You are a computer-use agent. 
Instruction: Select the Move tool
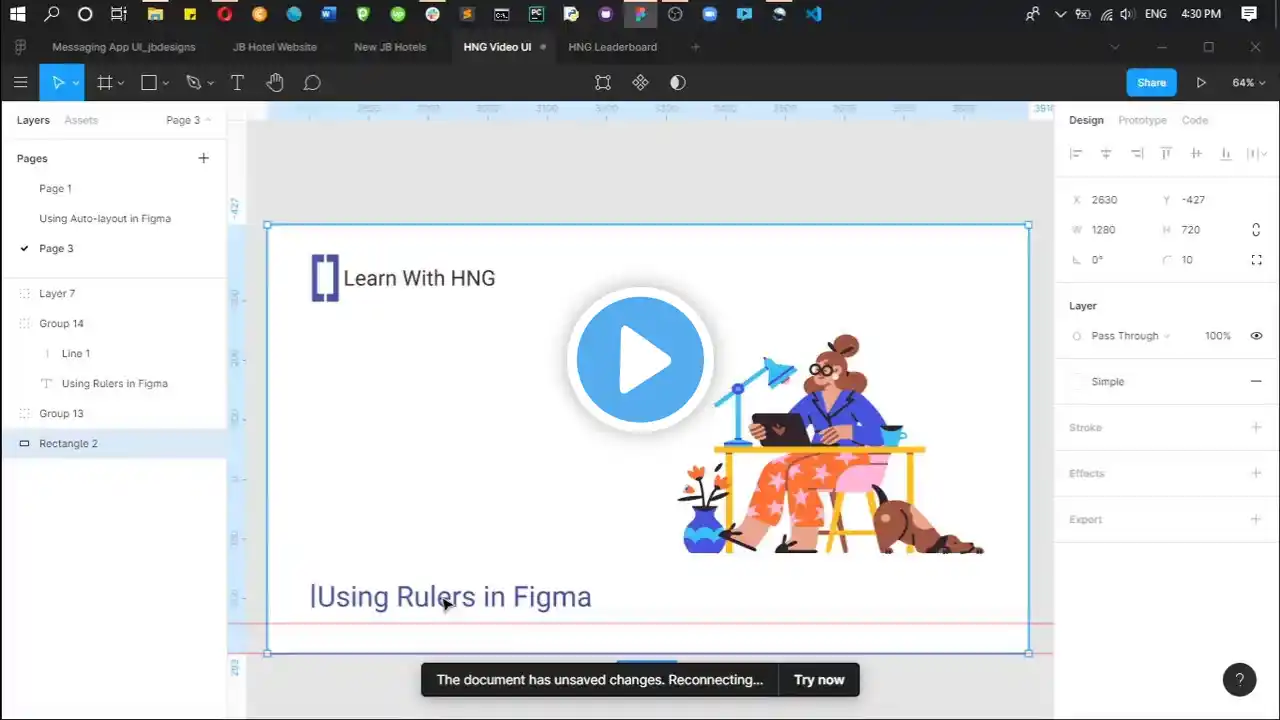58,83
